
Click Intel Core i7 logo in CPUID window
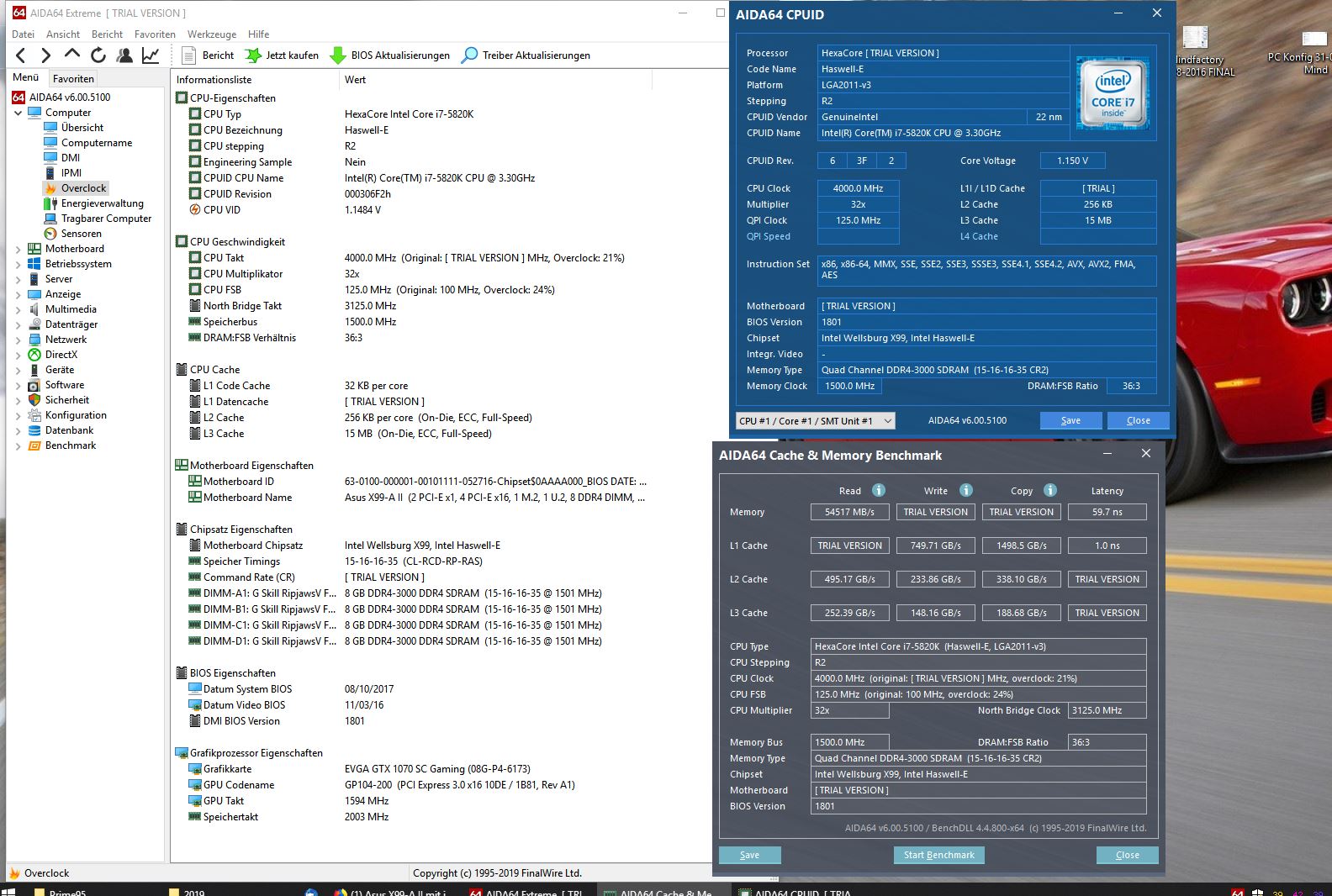click(1113, 92)
